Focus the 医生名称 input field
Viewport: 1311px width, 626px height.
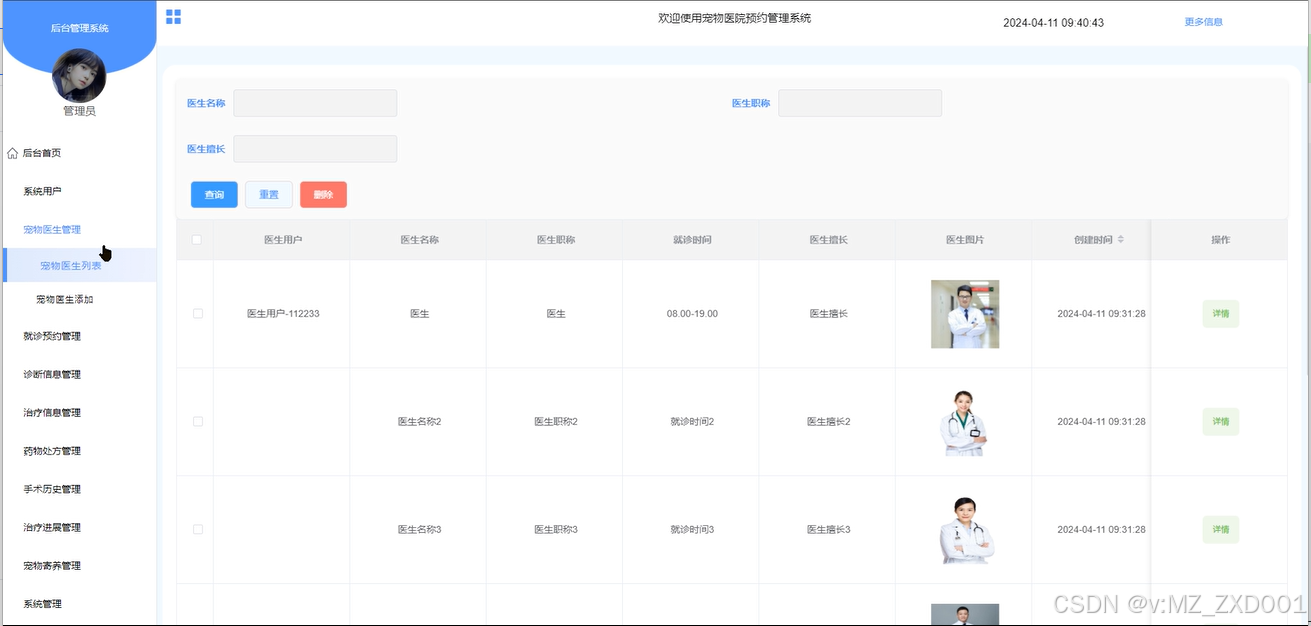coord(315,103)
